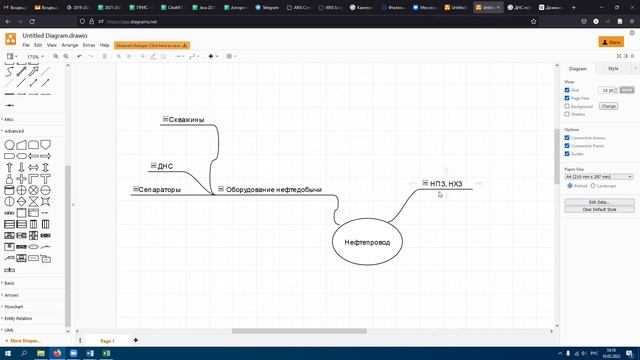Toggle shadow toolbar icon
The width and height of the screenshot is (640, 360).
[163, 56]
